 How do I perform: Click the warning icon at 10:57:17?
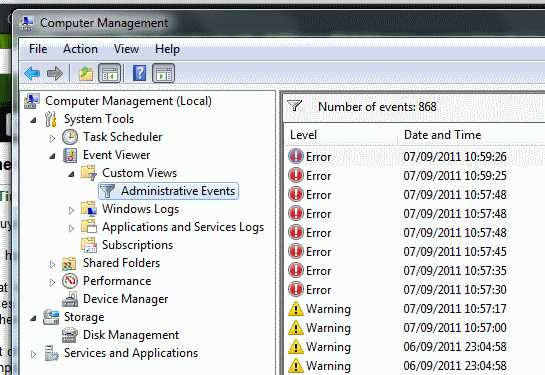point(296,308)
